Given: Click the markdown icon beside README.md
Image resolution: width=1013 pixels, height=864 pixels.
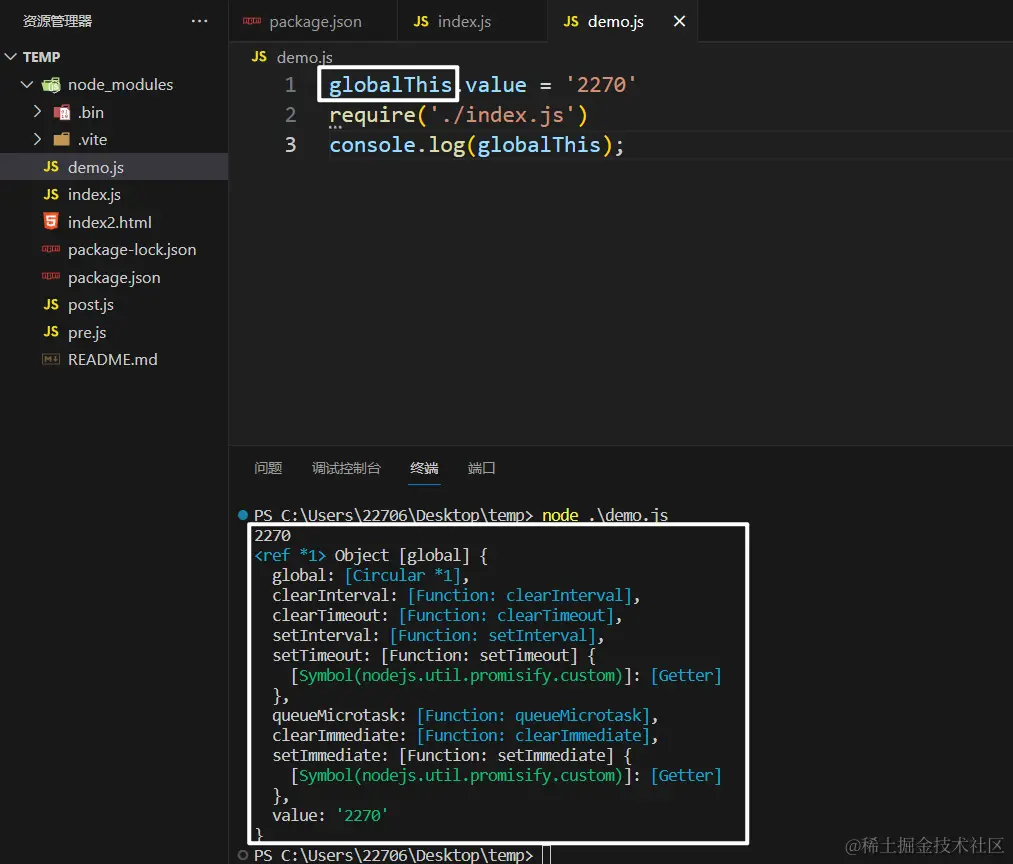Looking at the screenshot, I should coord(51,359).
